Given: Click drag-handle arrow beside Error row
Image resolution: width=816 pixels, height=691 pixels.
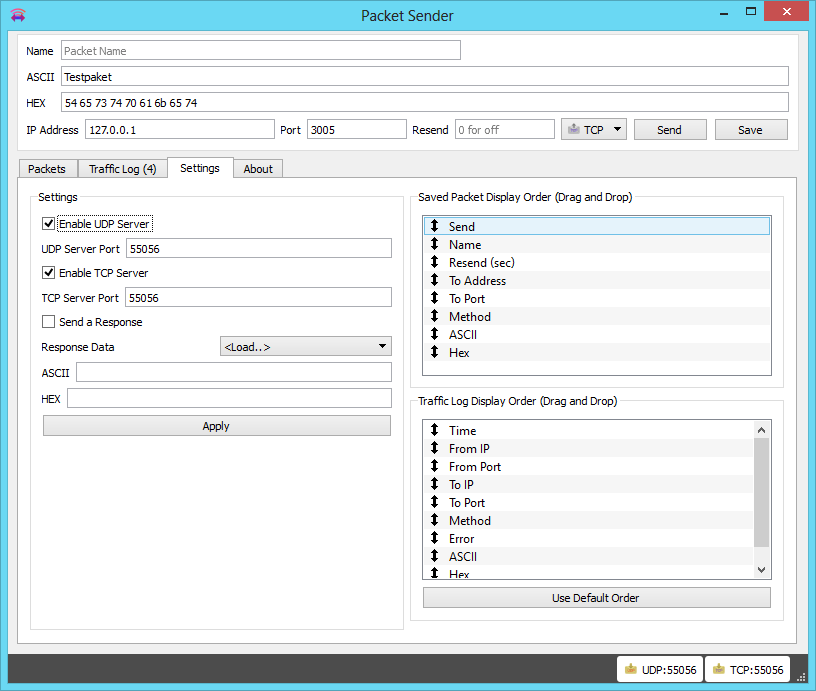Looking at the screenshot, I should (435, 539).
